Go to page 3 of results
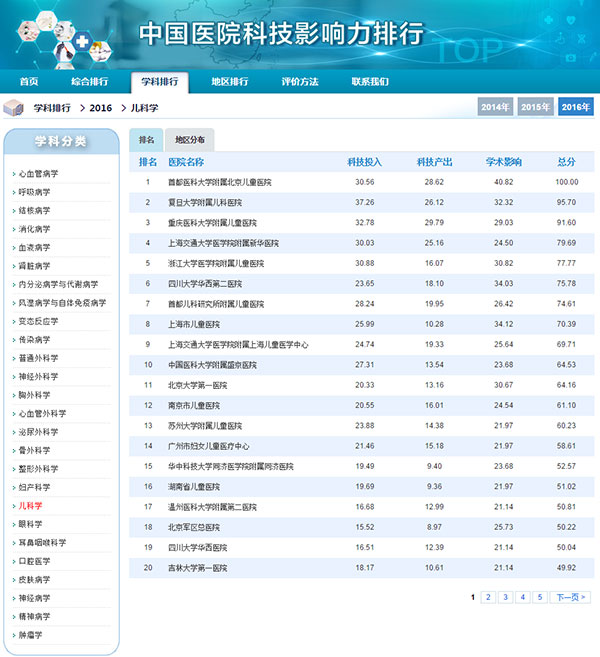 505,597
